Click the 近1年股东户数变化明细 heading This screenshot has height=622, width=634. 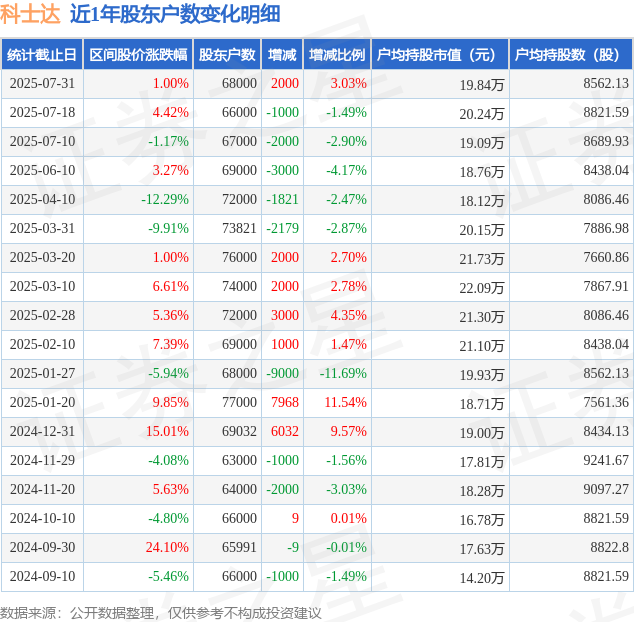(x=175, y=14)
